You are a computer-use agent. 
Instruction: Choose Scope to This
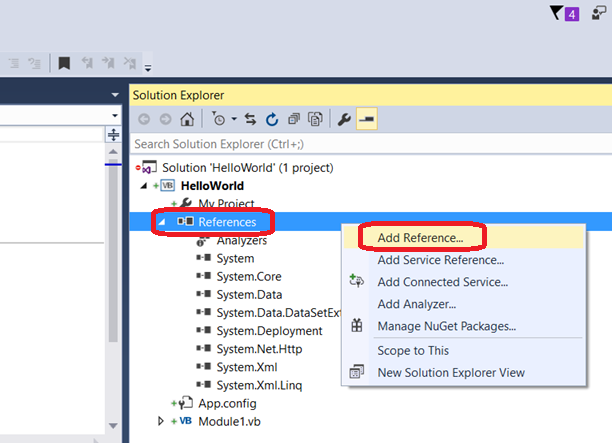click(x=464, y=350)
